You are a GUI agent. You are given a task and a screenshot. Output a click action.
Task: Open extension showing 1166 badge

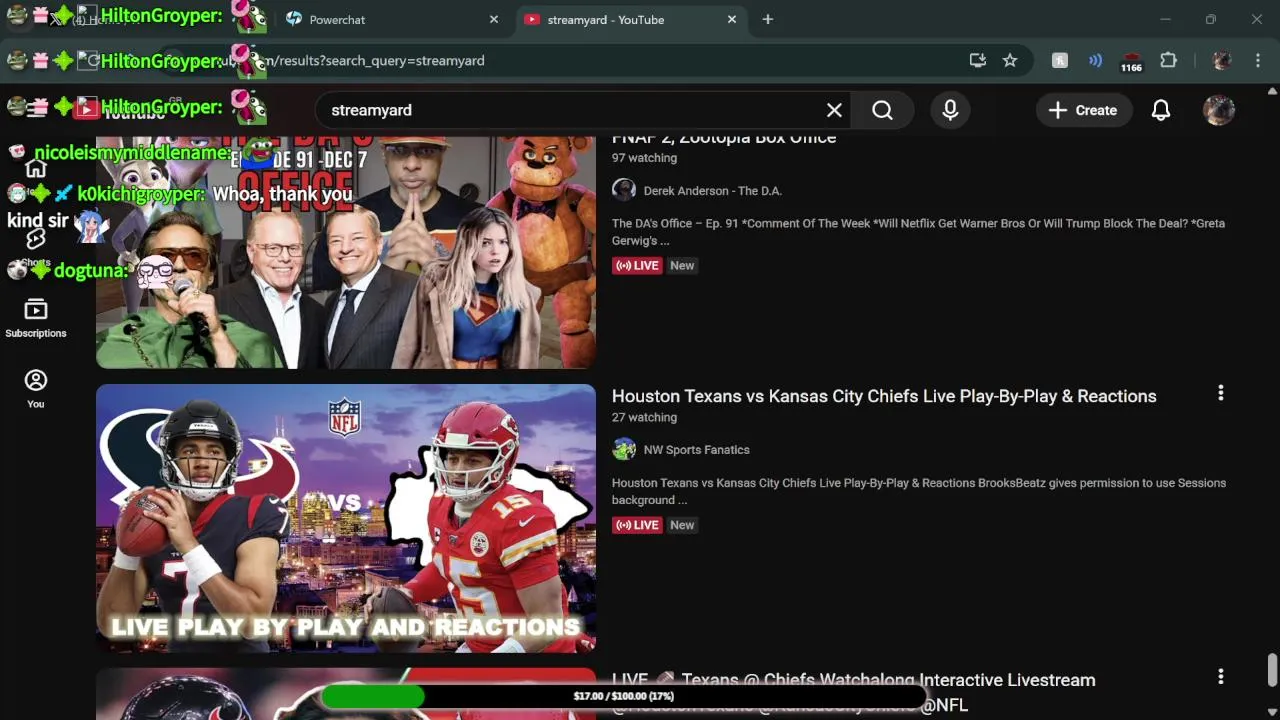pos(1131,62)
